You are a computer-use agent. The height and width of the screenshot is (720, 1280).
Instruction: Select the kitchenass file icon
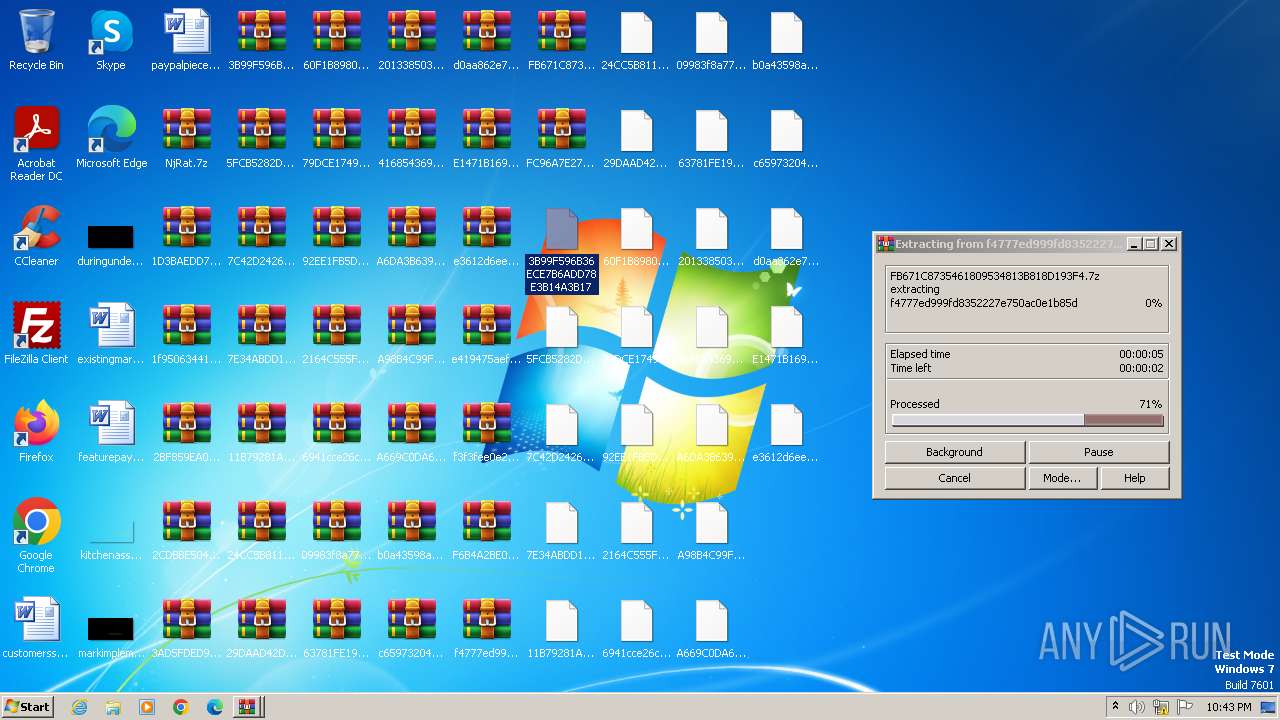[111, 540]
